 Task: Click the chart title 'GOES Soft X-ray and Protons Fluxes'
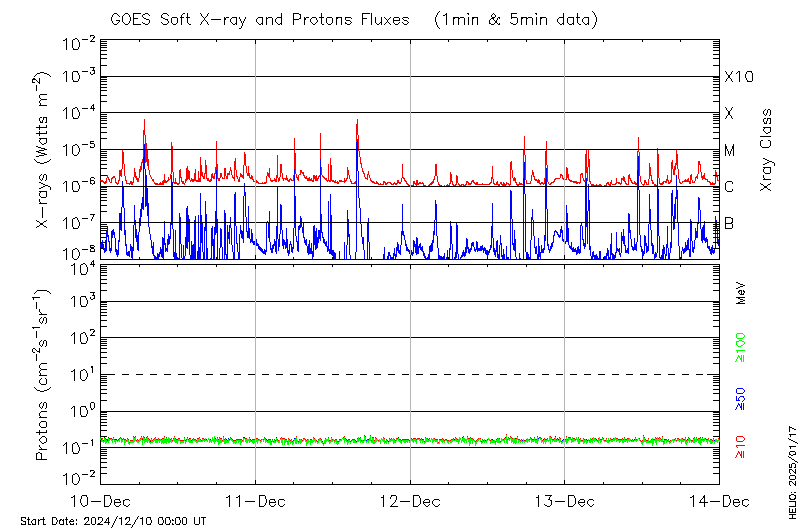click(258, 19)
